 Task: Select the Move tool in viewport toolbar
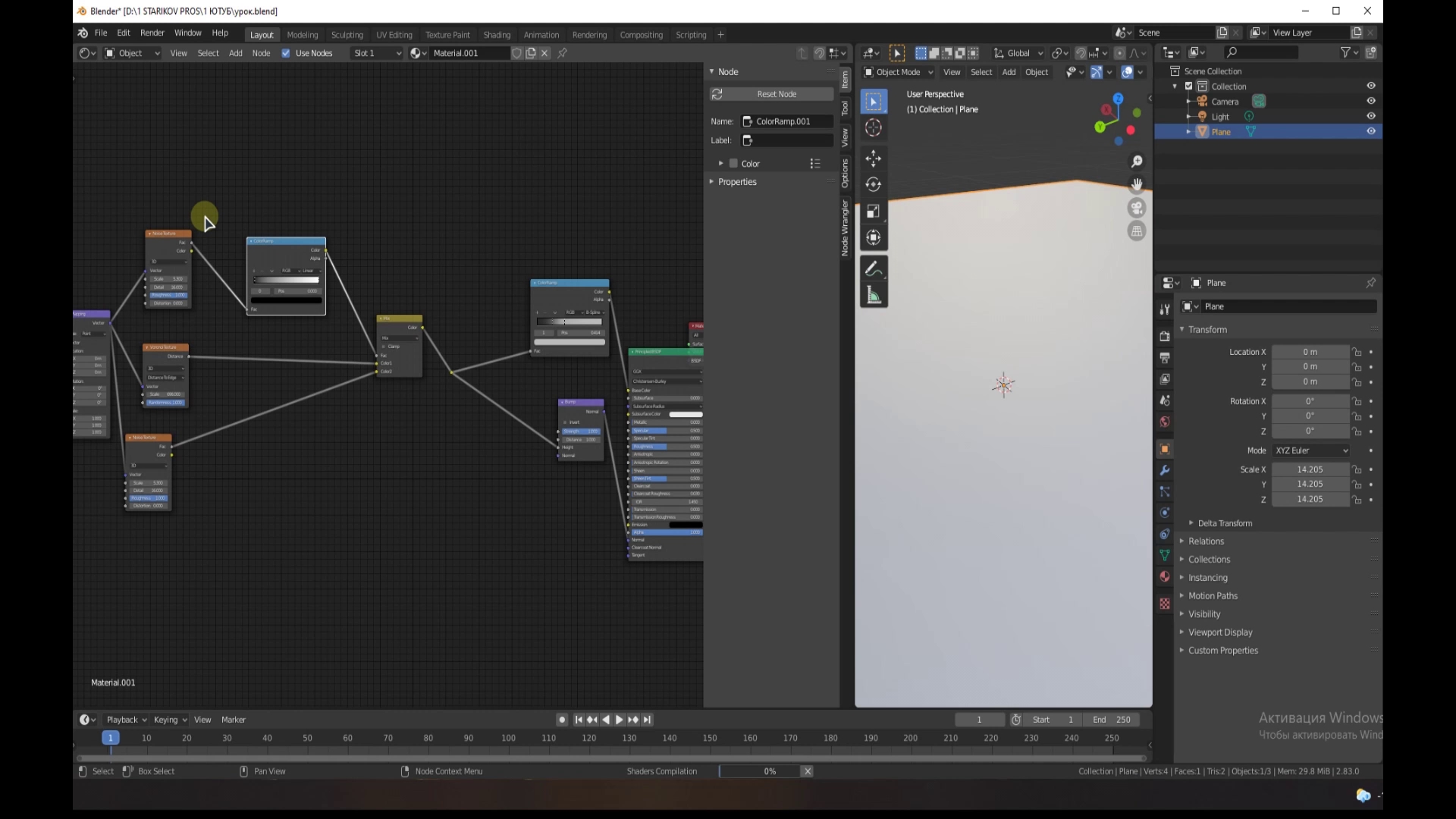[x=874, y=158]
